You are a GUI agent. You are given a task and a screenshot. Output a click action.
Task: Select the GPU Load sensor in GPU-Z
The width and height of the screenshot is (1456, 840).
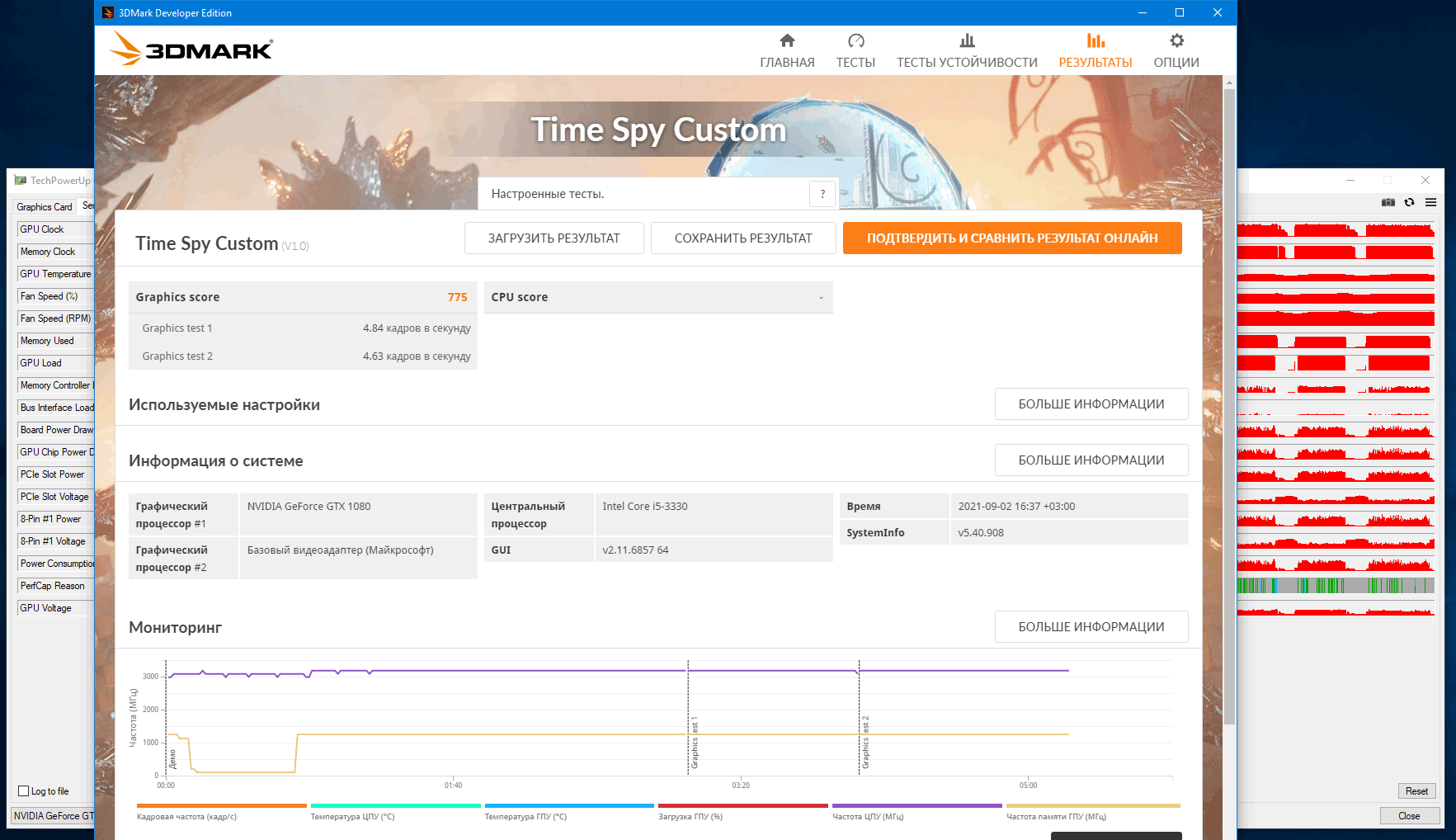click(55, 363)
